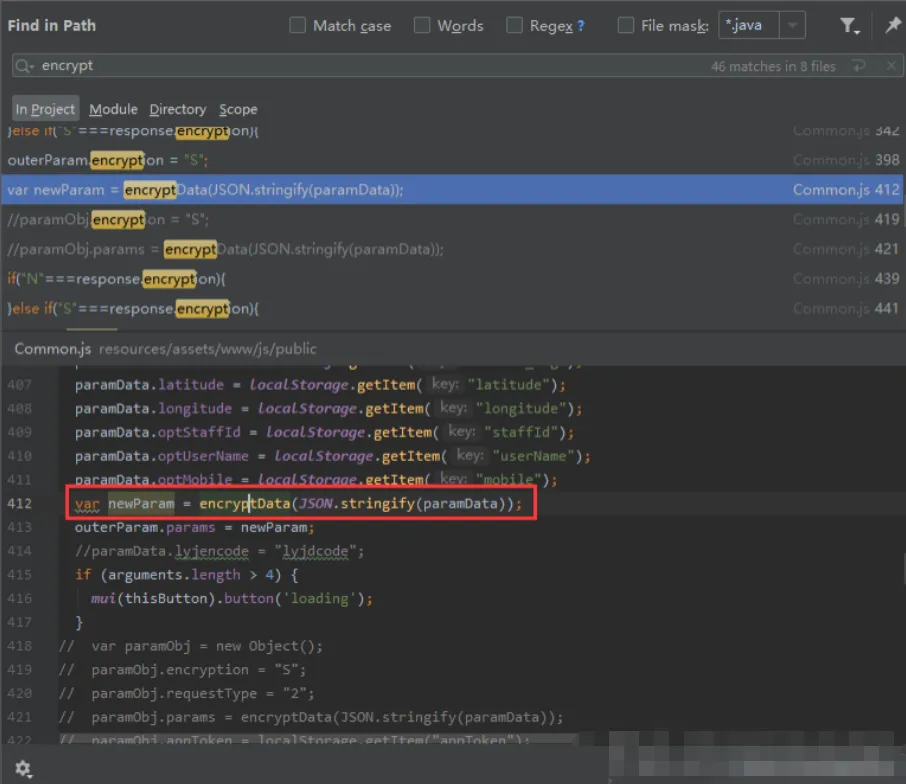The width and height of the screenshot is (906, 784).
Task: Enable the Regex checkbox
Action: (x=514, y=26)
